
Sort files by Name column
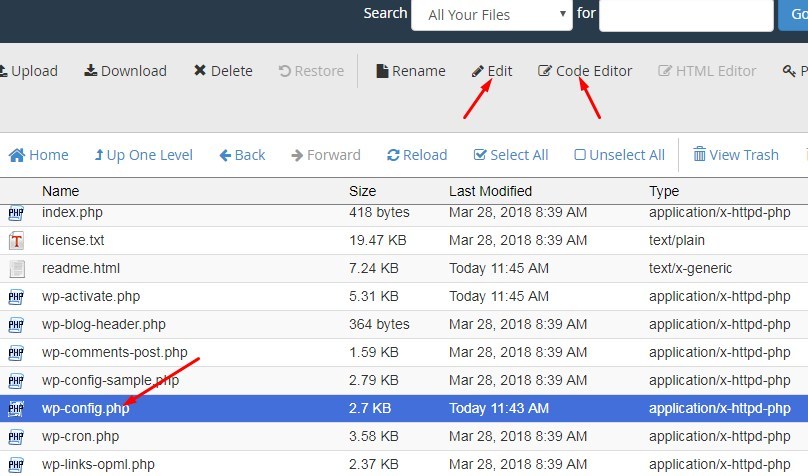click(x=60, y=191)
